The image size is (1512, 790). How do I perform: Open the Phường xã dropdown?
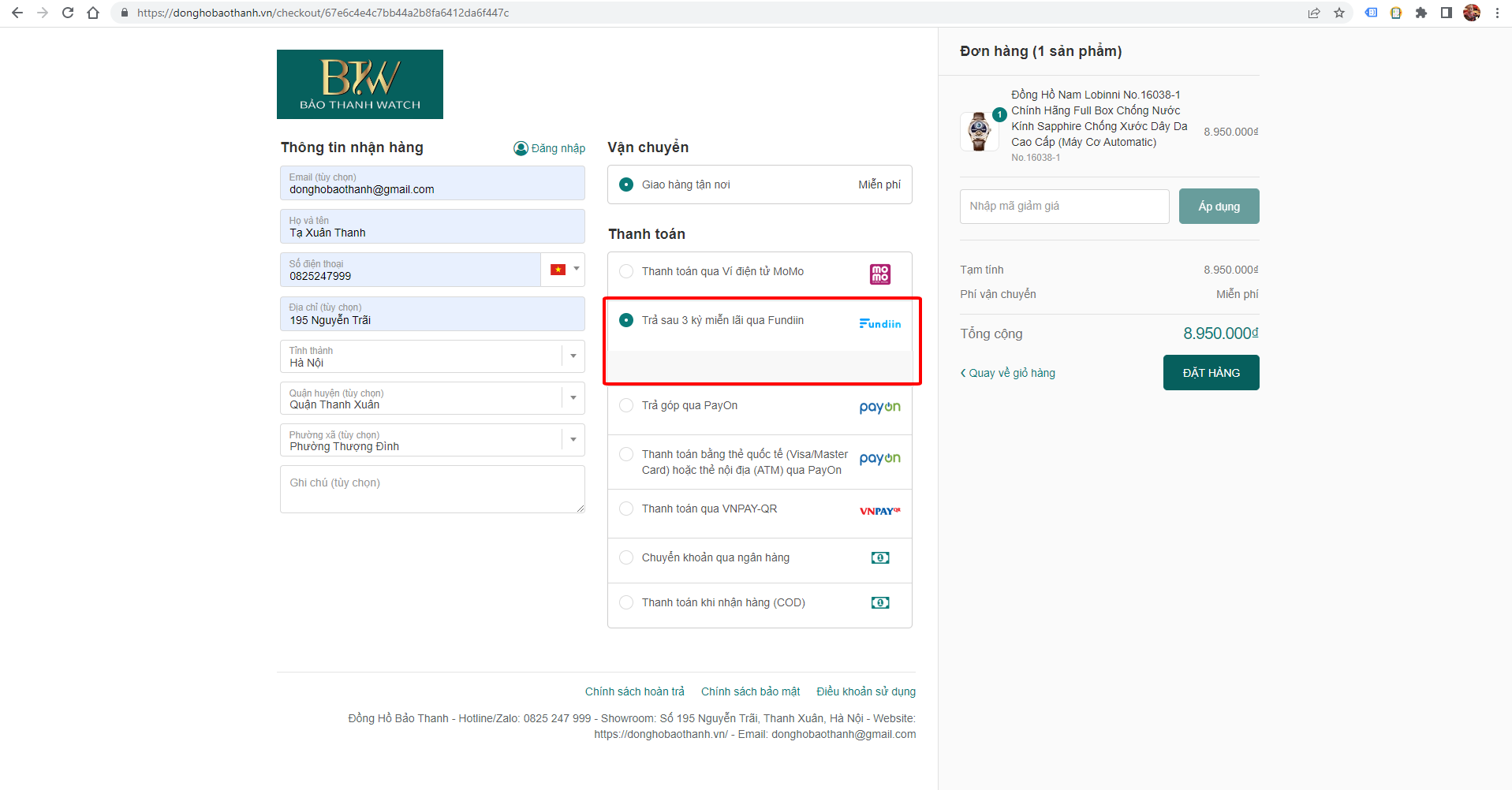tap(432, 440)
